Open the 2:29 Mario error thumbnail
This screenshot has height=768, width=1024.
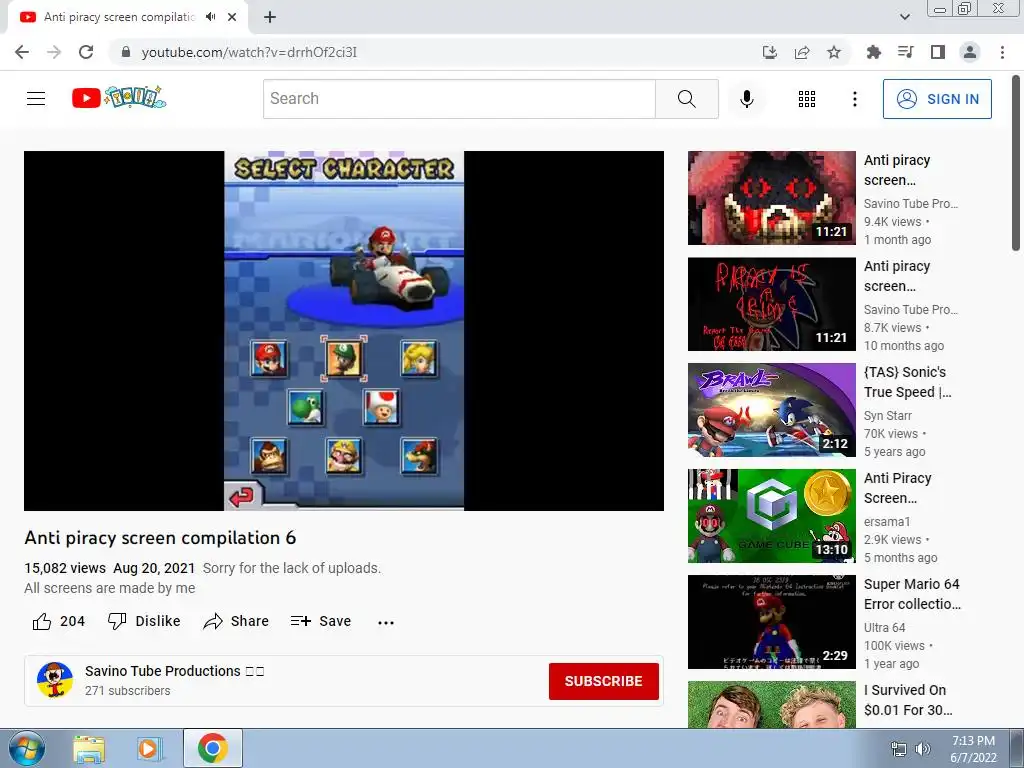click(x=771, y=622)
